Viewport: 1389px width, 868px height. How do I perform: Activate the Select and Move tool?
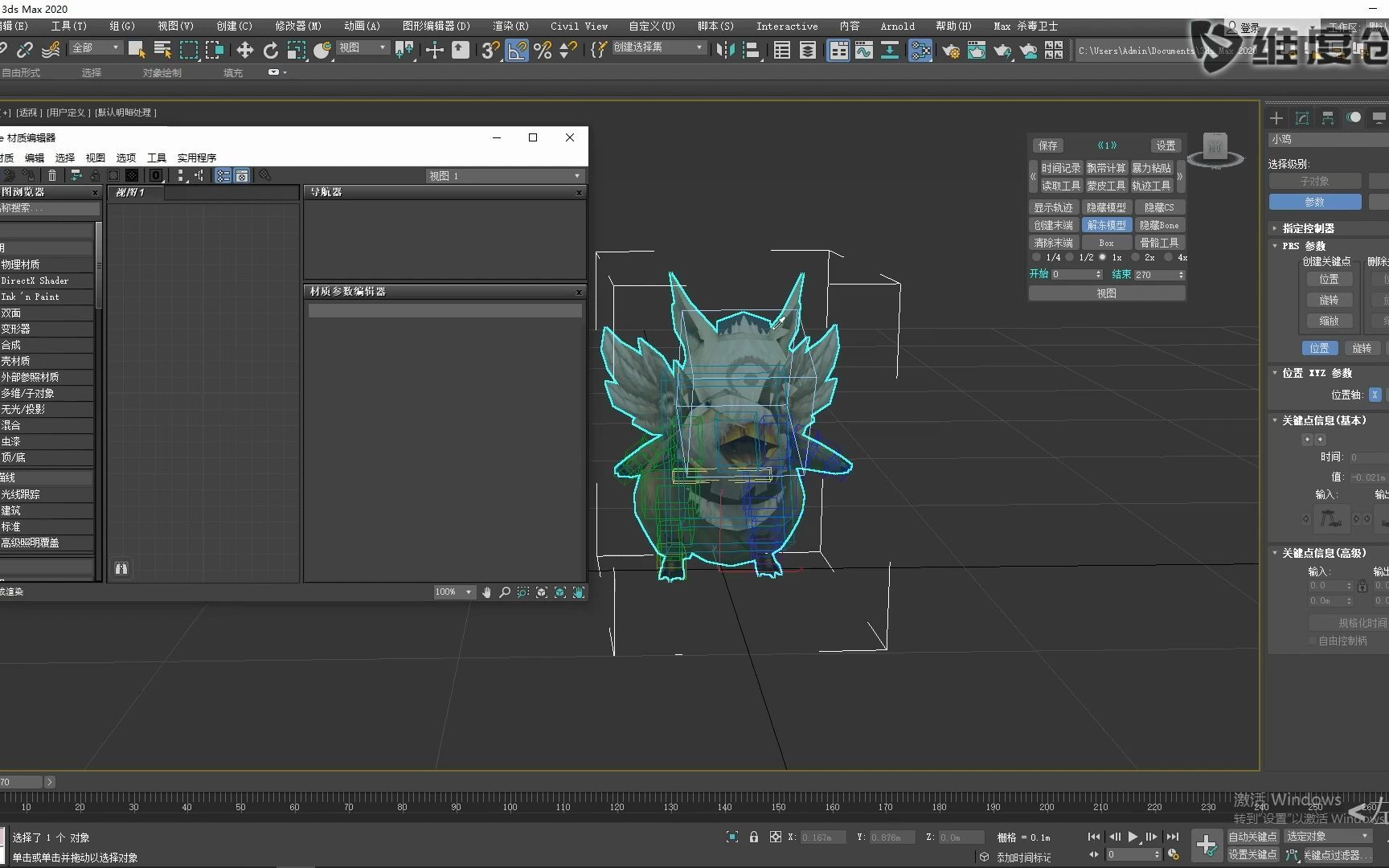pyautogui.click(x=245, y=50)
